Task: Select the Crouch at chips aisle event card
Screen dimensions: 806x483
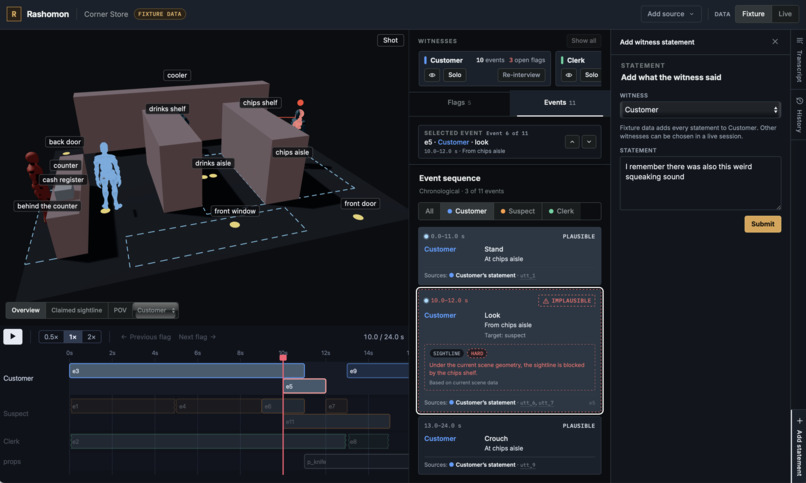Action: point(509,445)
